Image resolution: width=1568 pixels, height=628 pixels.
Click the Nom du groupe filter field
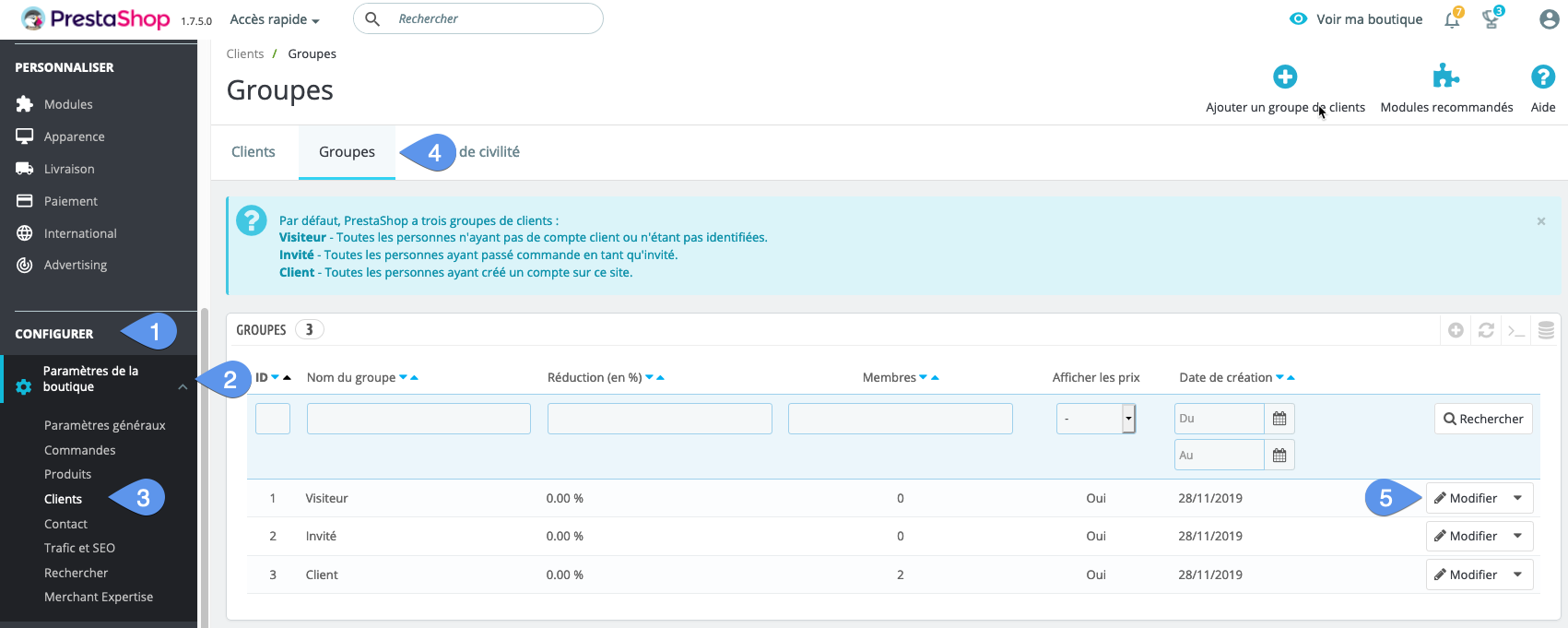(x=419, y=419)
